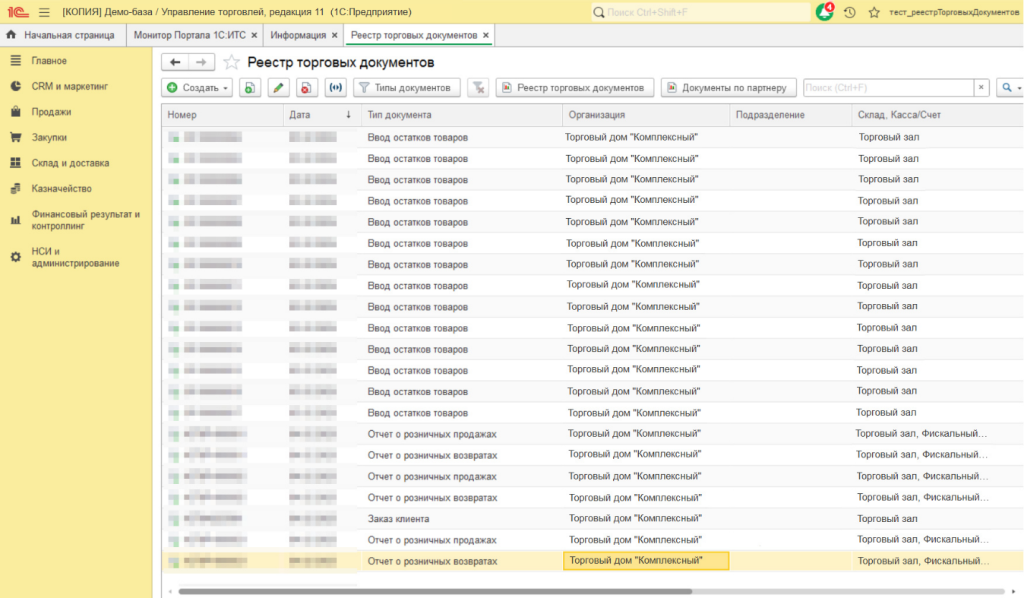Image resolution: width=1024 pixels, height=598 pixels.
Task: Open notifications bell with badge
Action: [825, 12]
